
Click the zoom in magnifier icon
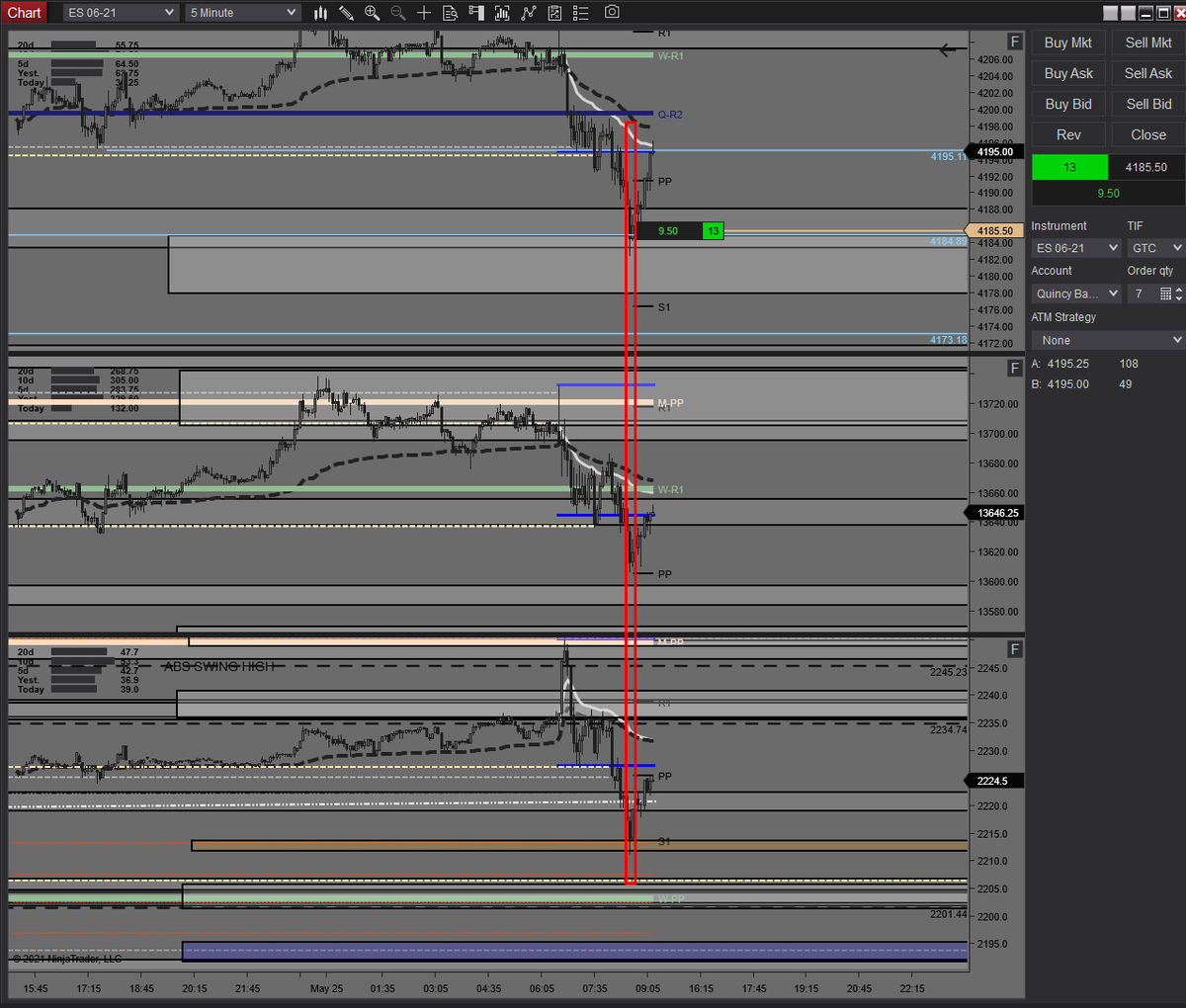[372, 13]
